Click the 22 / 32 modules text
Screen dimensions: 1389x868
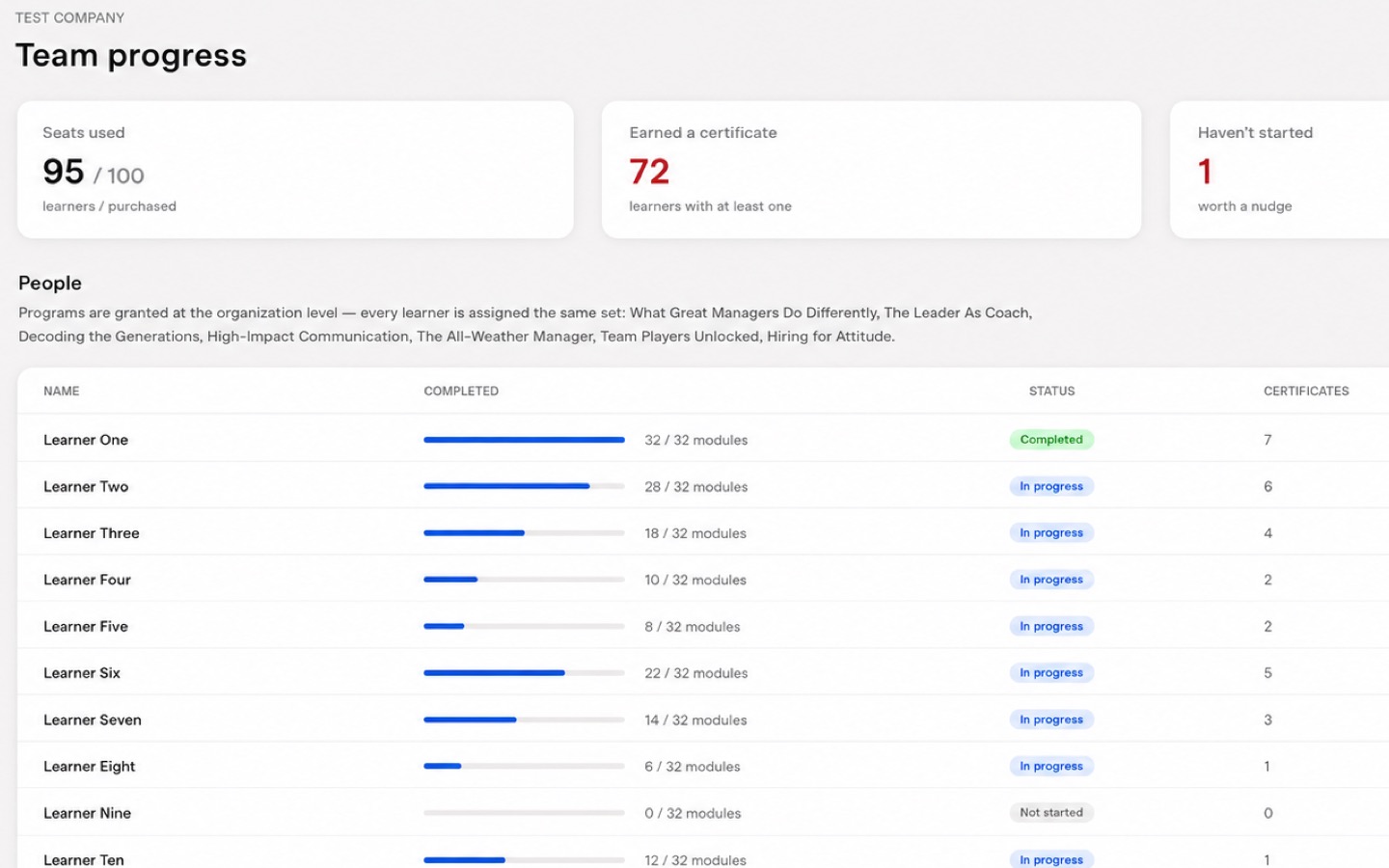pyautogui.click(x=696, y=673)
